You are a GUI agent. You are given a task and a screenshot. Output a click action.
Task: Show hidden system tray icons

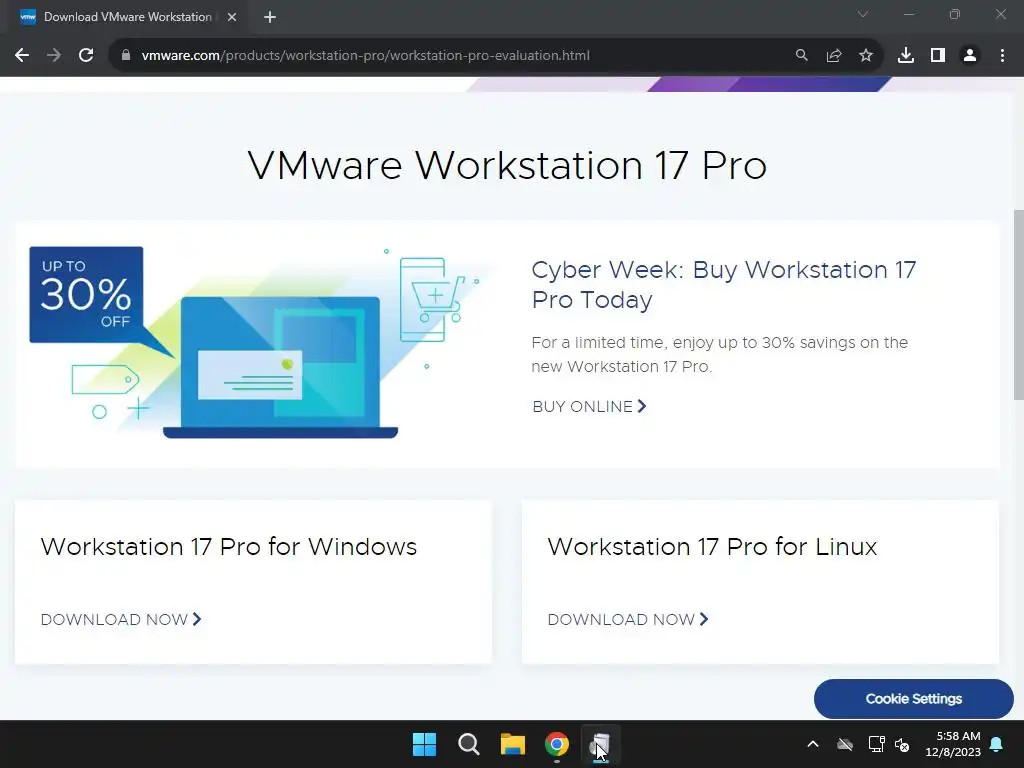(x=813, y=744)
